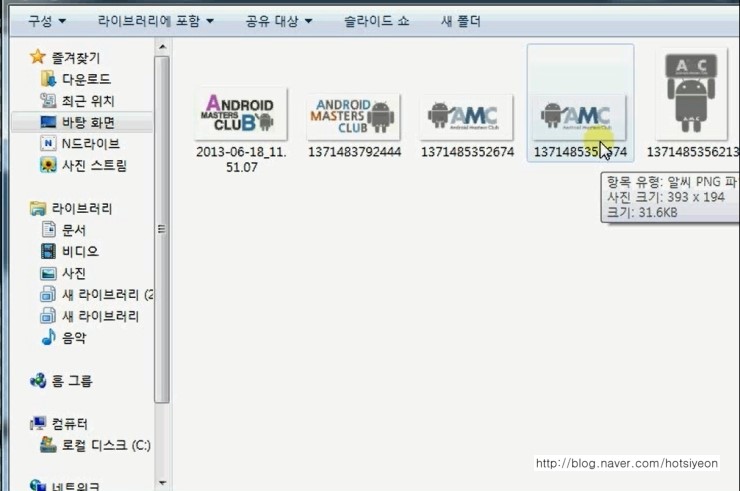Image resolution: width=740 pixels, height=491 pixels.
Task: Select the 문서 library
Action: pos(74,229)
